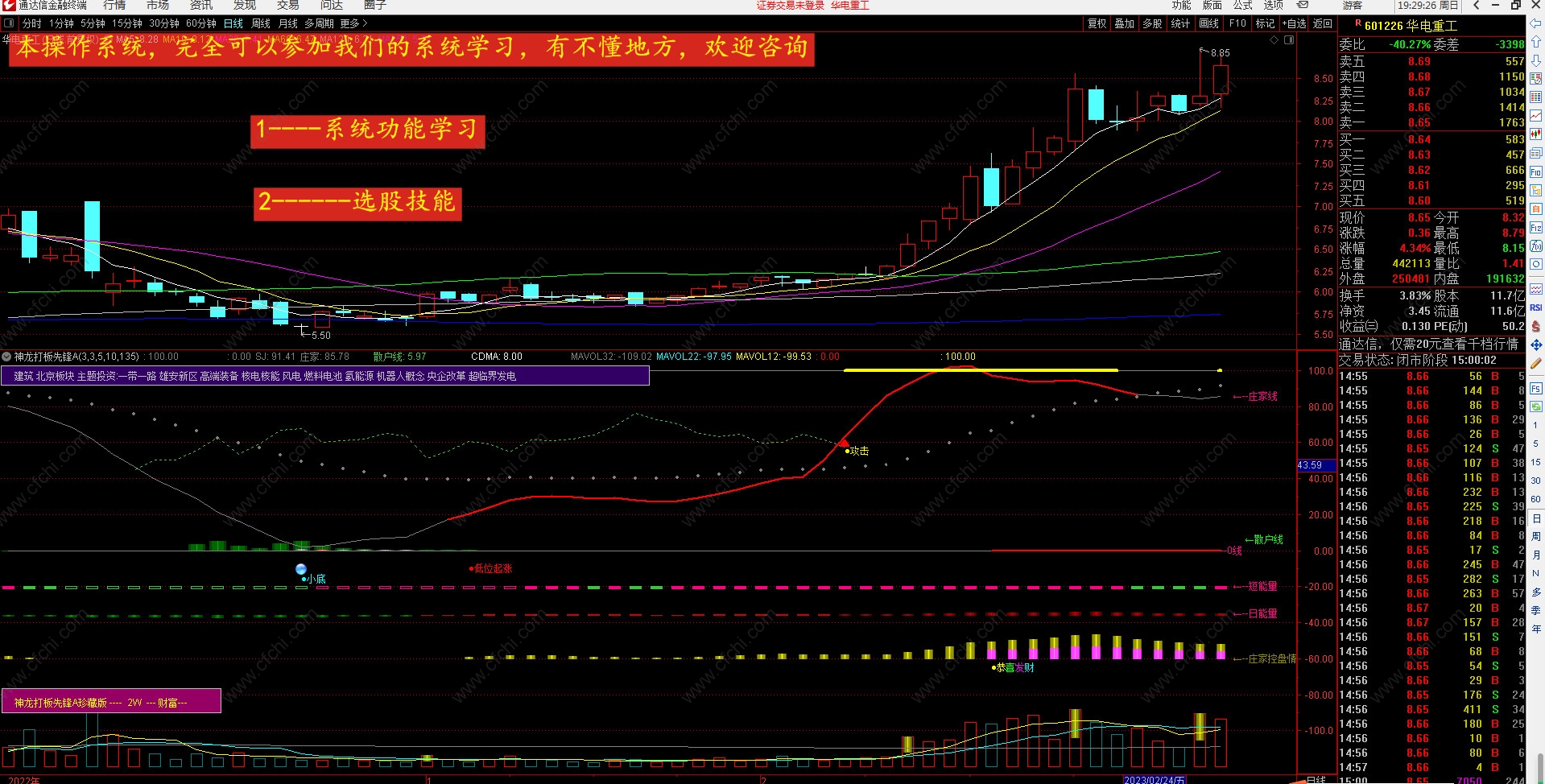The width and height of the screenshot is (1545, 784).
Task: Click the 2023/02/24 date marker on time axis
Action: click(1155, 780)
